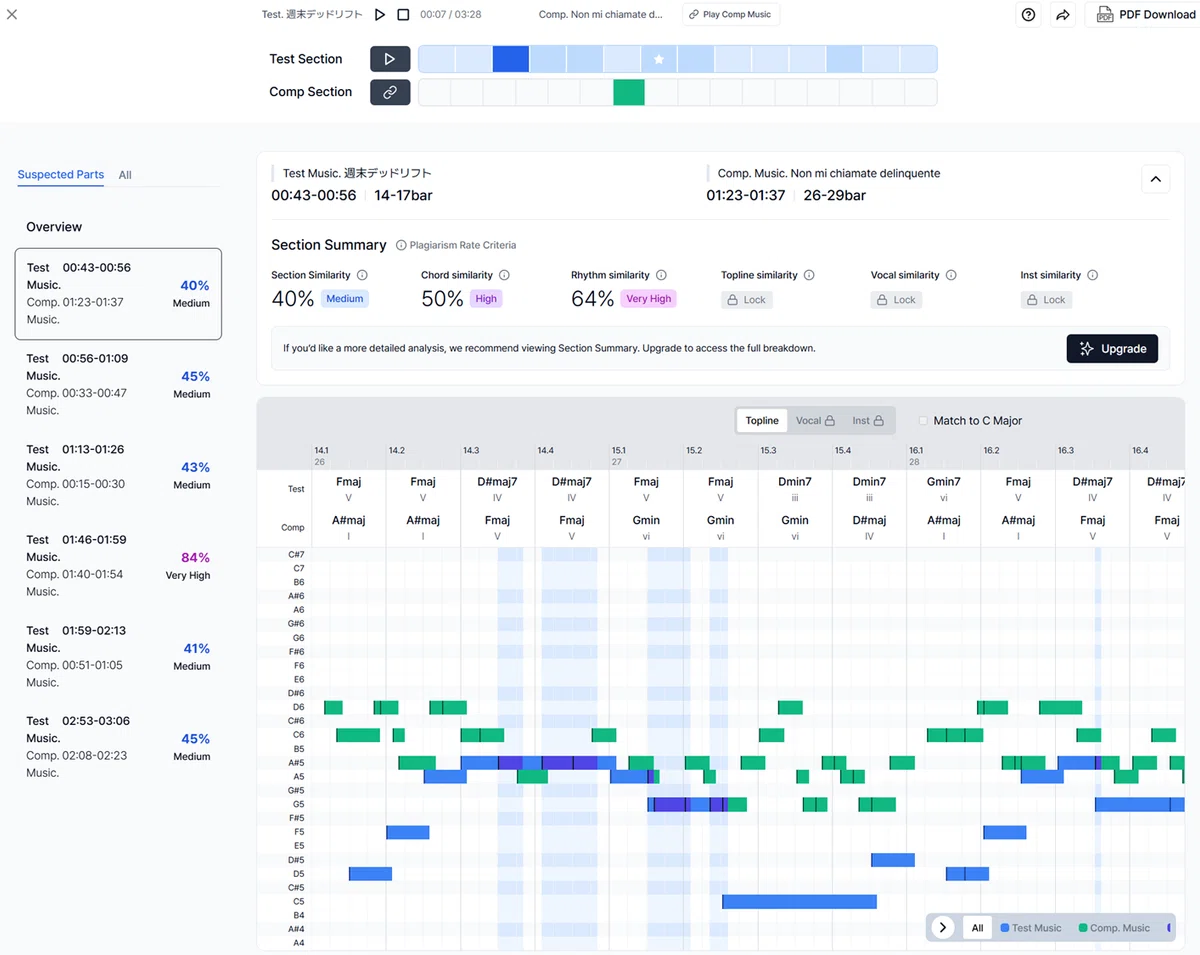The width and height of the screenshot is (1200, 955).
Task: Toggle Test Music legend filter
Action: coord(1031,928)
